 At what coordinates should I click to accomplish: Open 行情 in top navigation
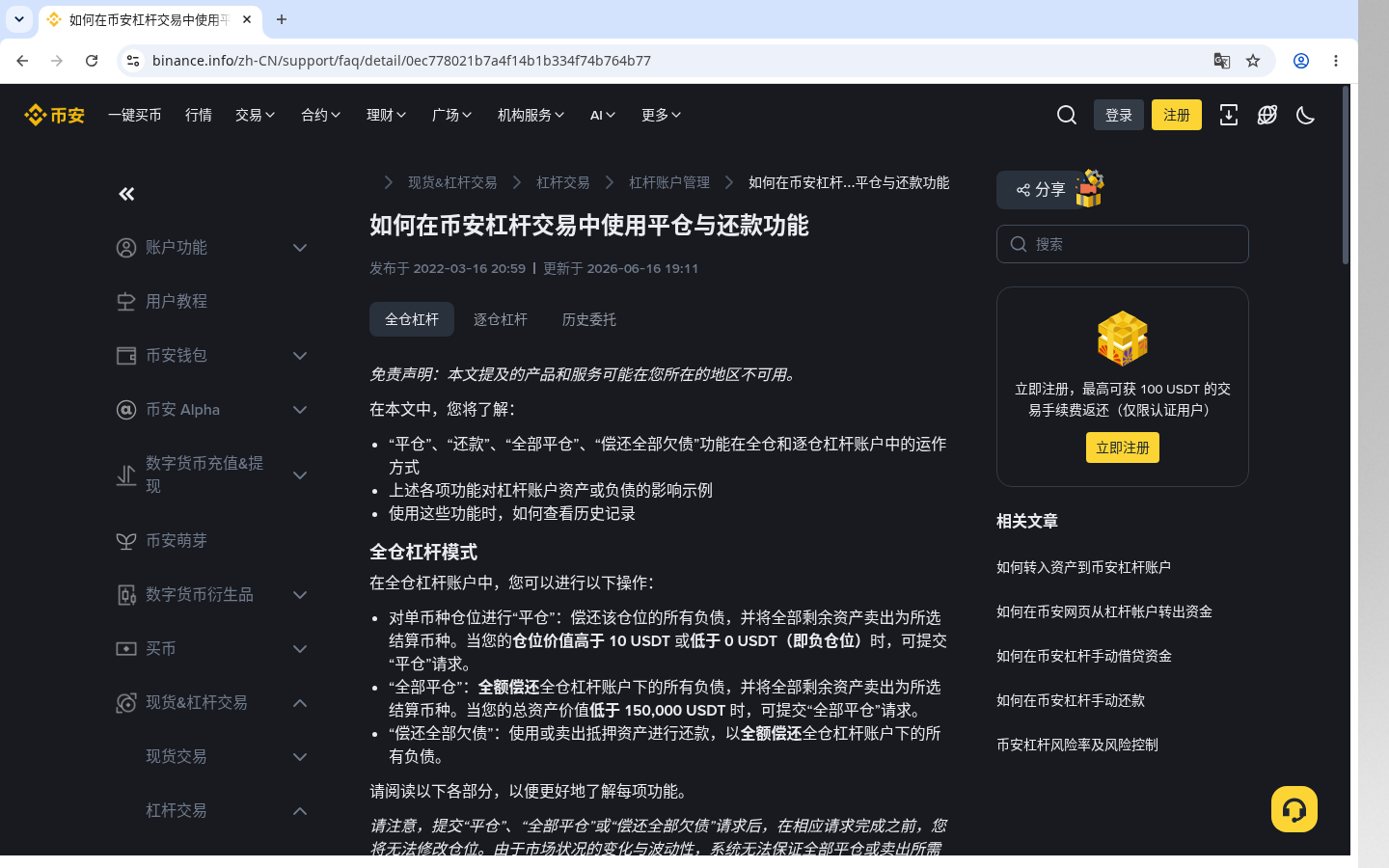pos(199,115)
